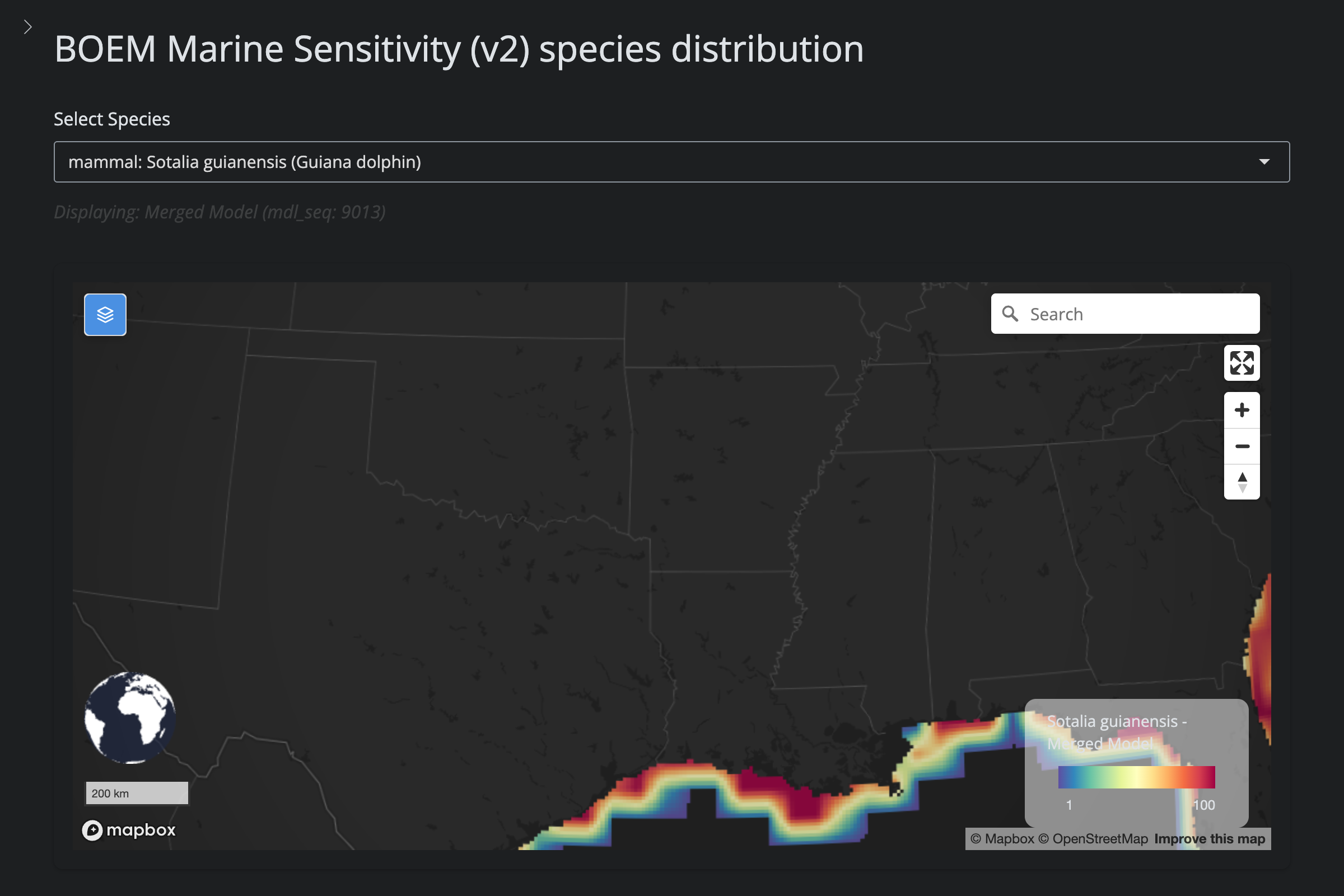Viewport: 1344px width, 896px height.
Task: Click into the map Search field
Action: click(x=1137, y=314)
